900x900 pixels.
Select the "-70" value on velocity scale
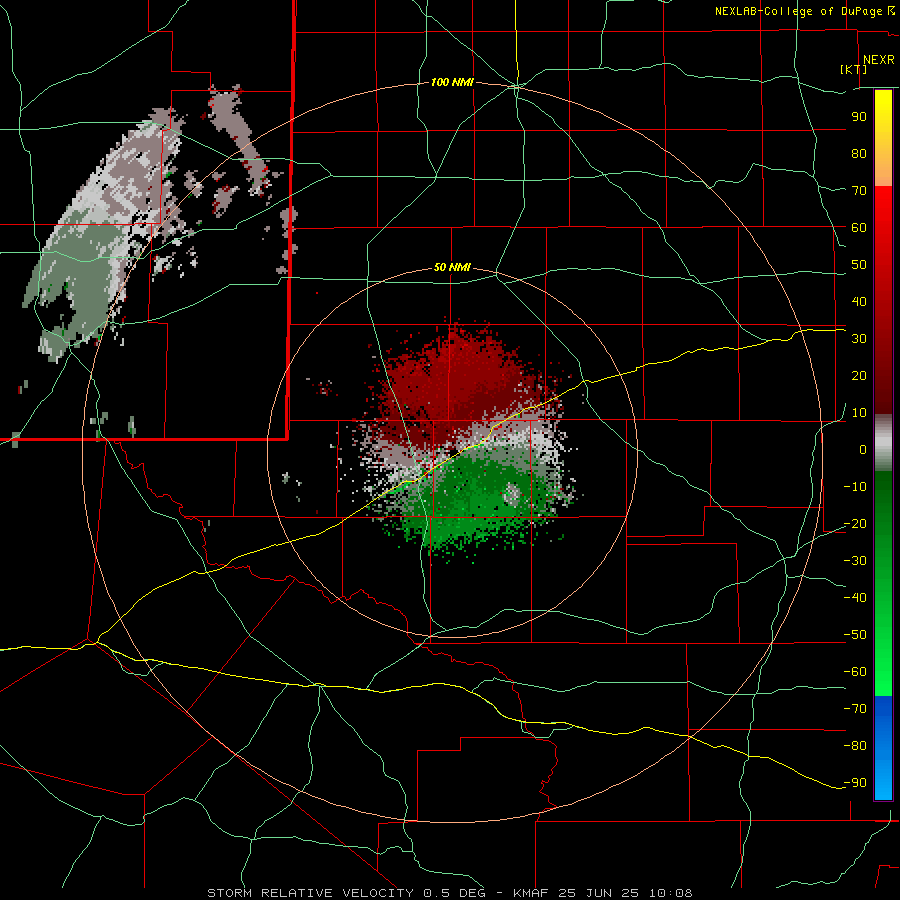pyautogui.click(x=855, y=709)
